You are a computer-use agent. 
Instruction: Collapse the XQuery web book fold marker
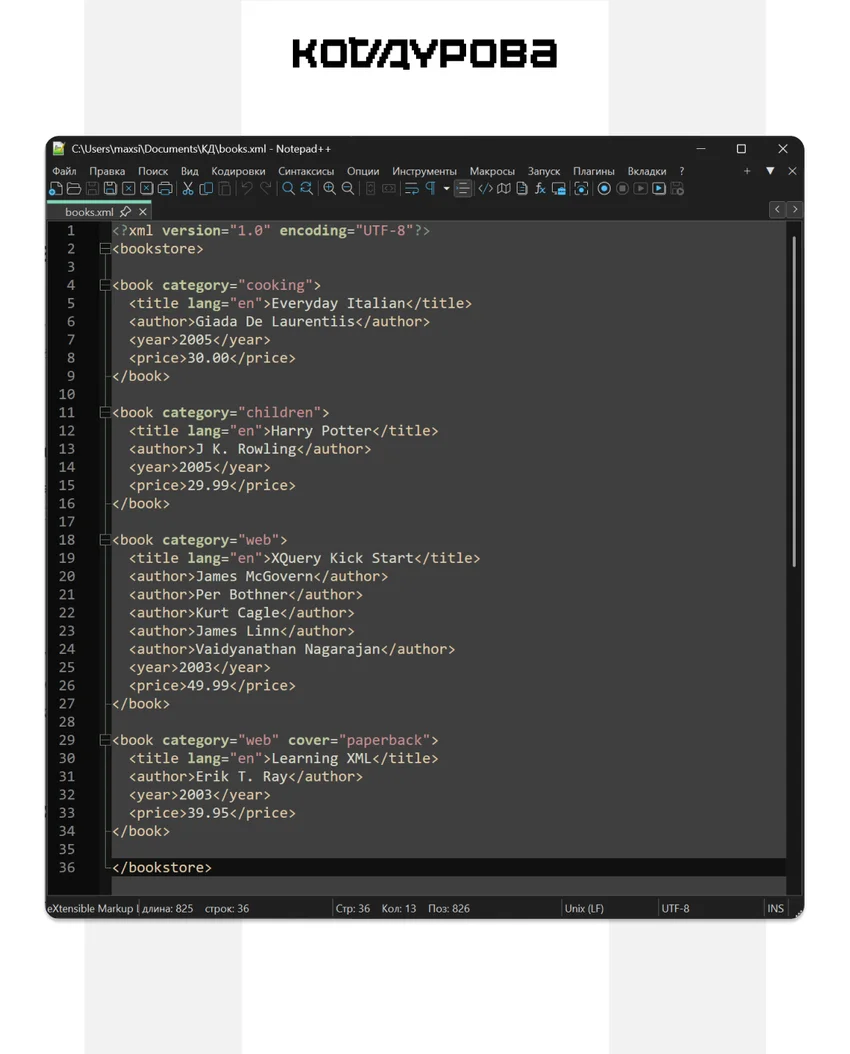(105, 540)
